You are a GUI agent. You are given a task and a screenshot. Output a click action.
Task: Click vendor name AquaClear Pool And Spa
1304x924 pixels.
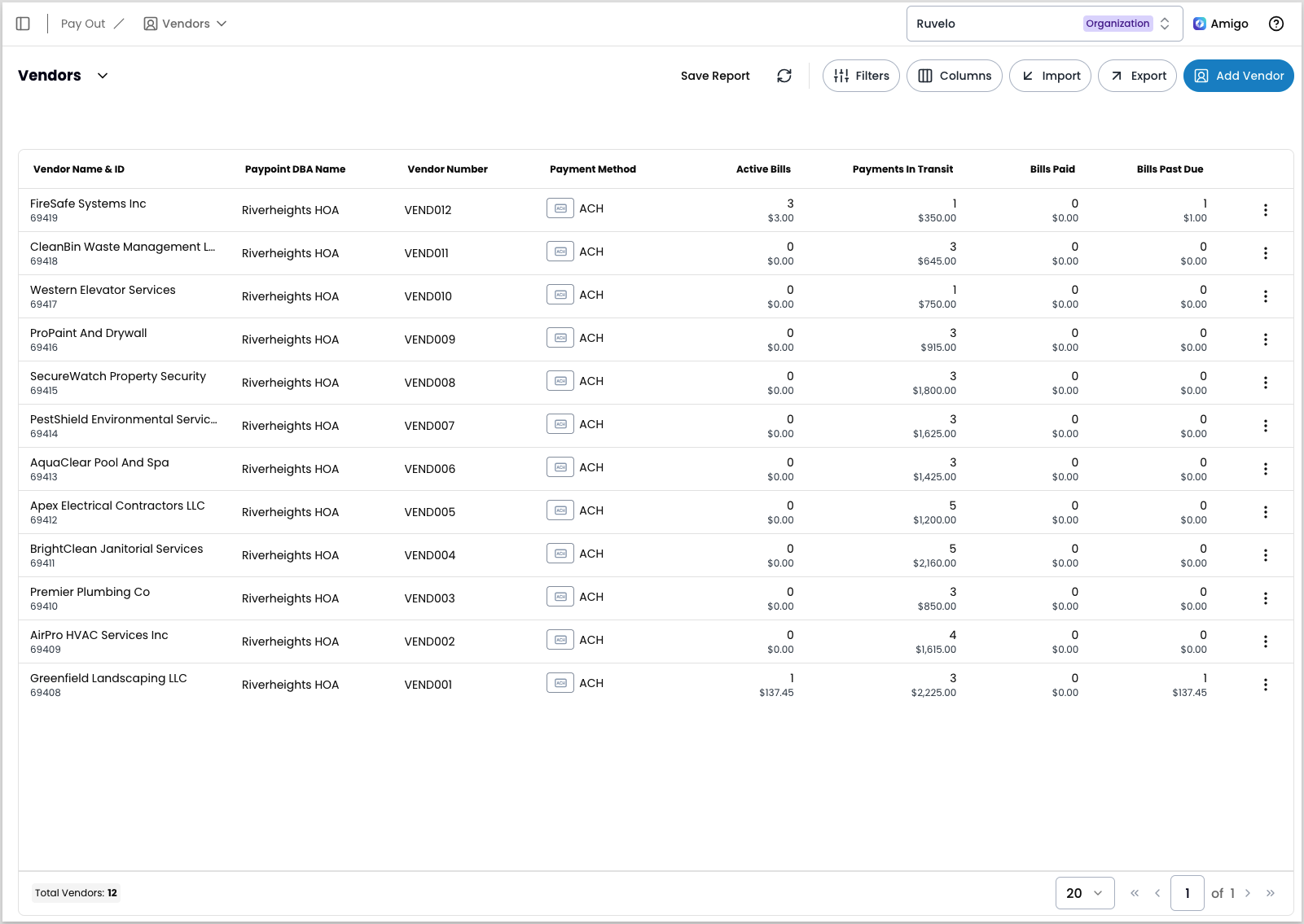click(99, 462)
